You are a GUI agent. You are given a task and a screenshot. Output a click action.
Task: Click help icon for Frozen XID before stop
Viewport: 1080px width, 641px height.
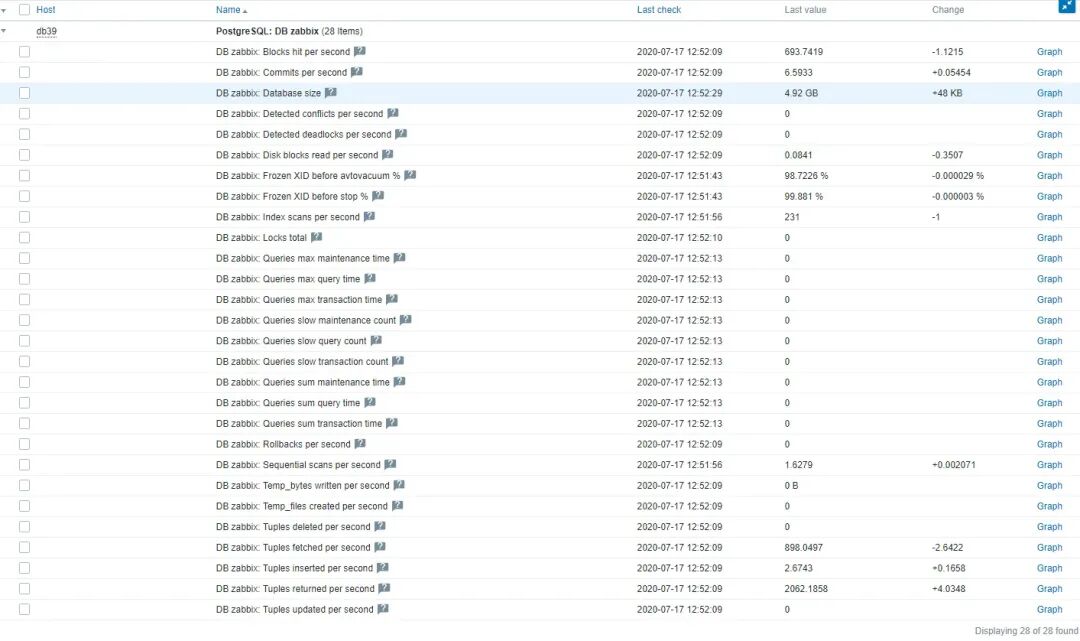[378, 196]
